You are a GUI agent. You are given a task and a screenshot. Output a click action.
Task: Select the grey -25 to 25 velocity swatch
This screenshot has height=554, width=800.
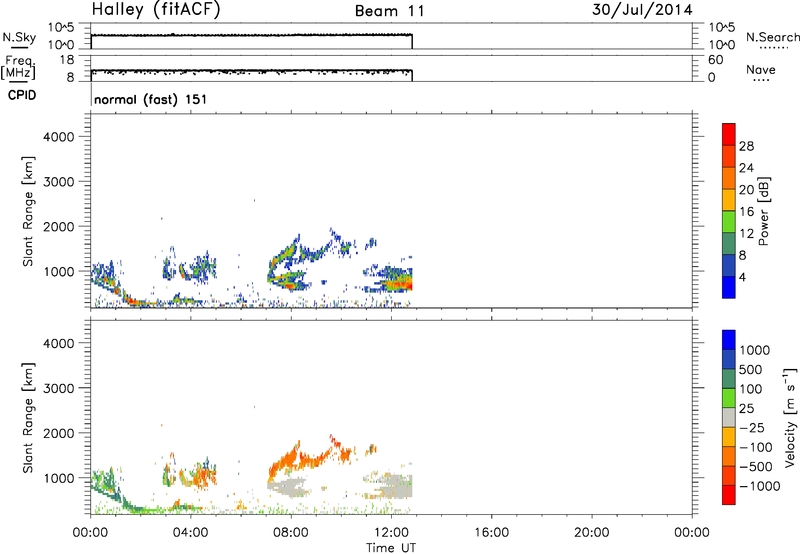click(x=729, y=417)
